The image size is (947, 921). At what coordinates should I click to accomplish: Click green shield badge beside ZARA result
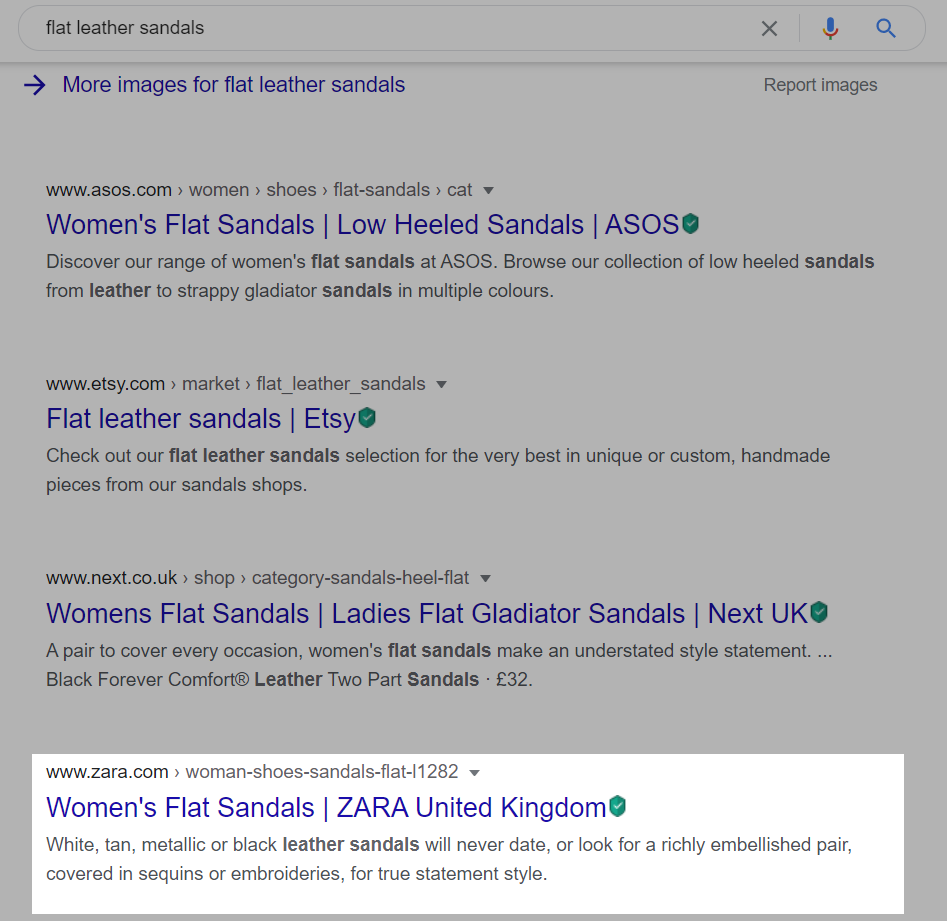click(618, 806)
